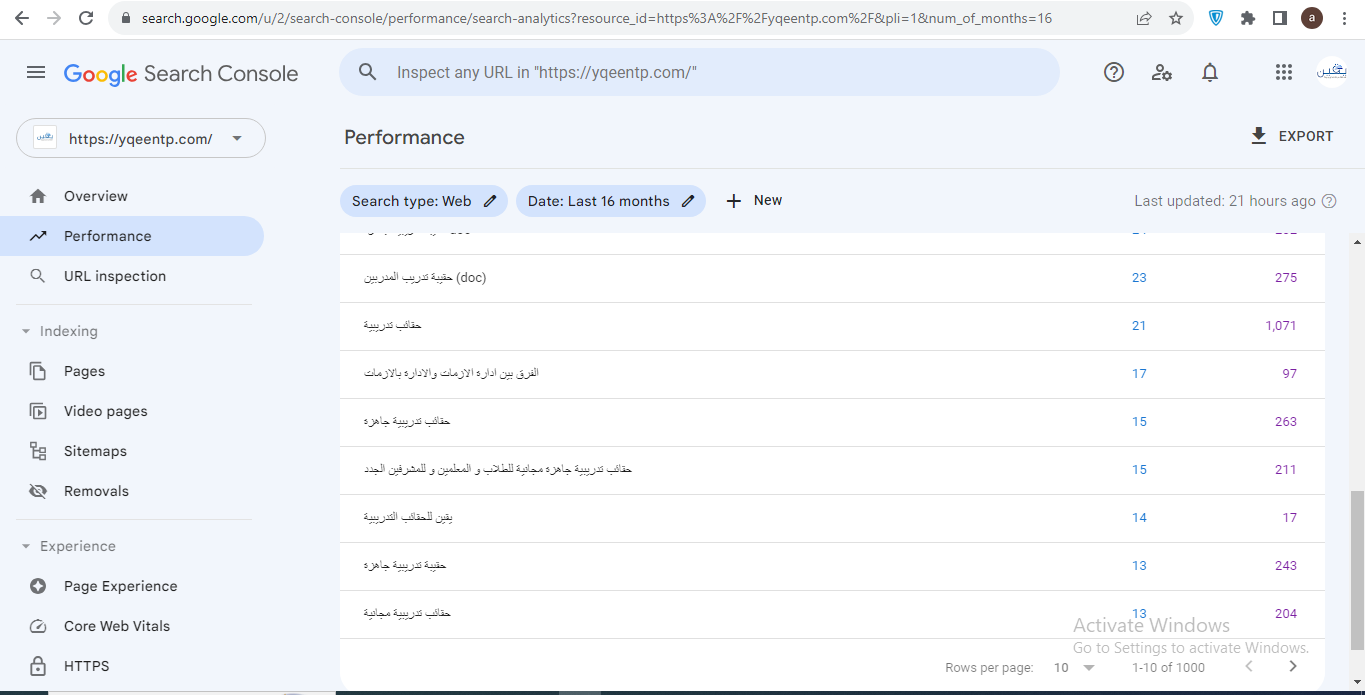The image size is (1365, 695).
Task: Select query row with 211 impressions
Action: (832, 470)
